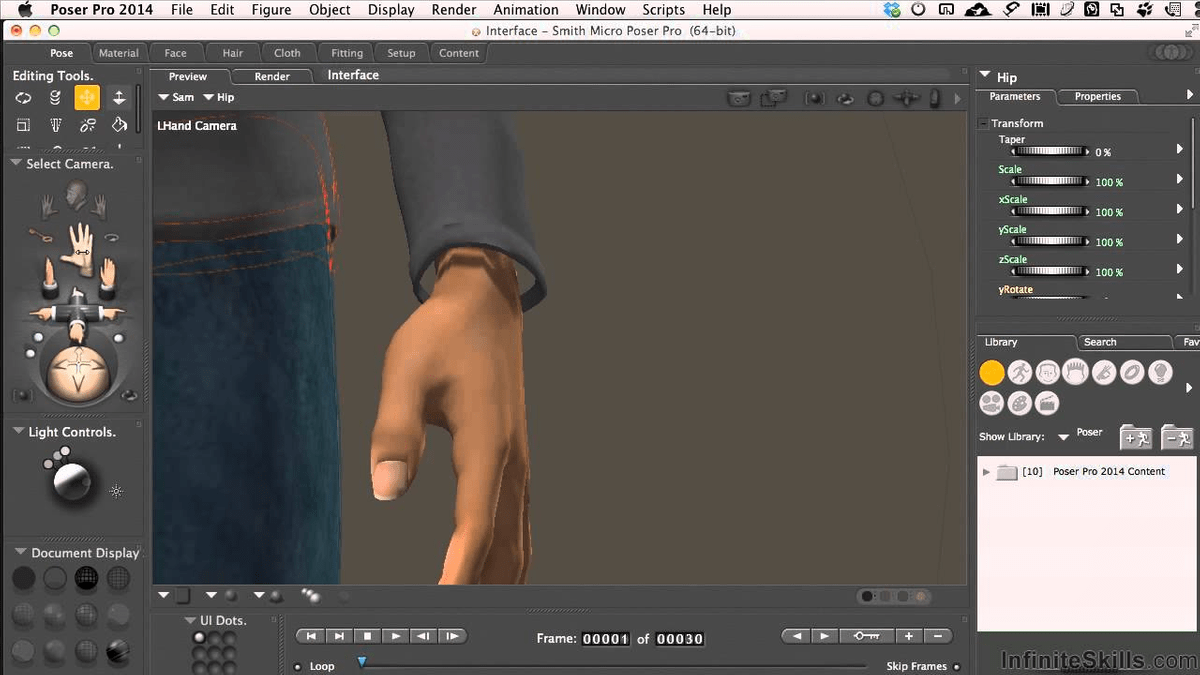1200x675 pixels.
Task: Open the Figure menu
Action: [x=271, y=9]
